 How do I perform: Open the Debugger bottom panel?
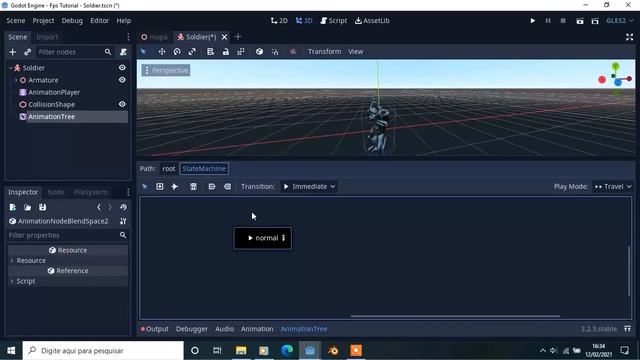click(x=192, y=329)
